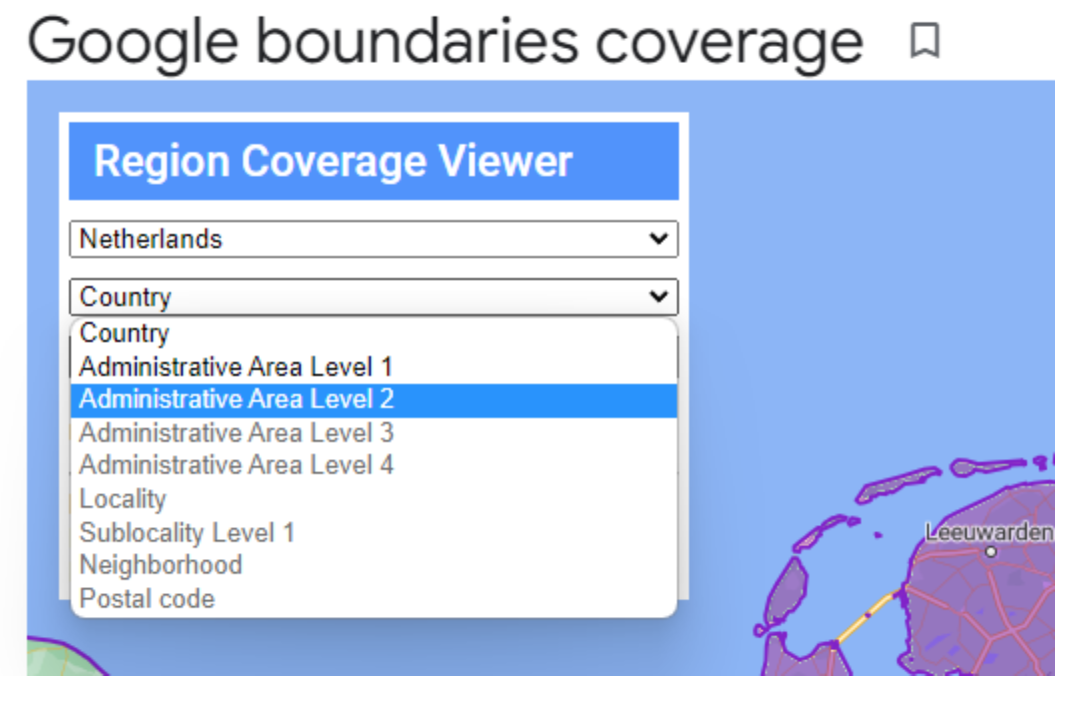Click the Google boundaries coverage heading
Viewport: 1086px width, 707px height.
point(445,43)
